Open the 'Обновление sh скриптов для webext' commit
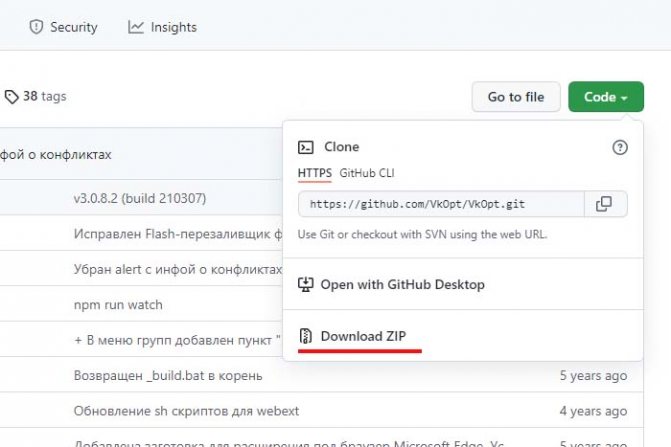 pos(186,411)
